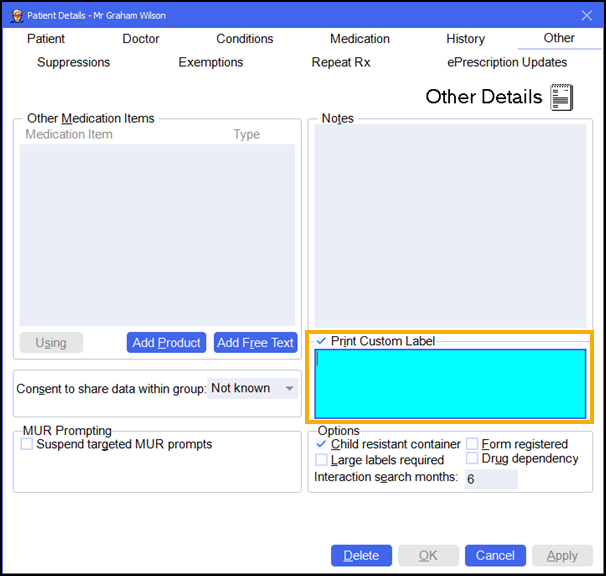Click the patient avatar icon in title bar
Screen dimensions: 606x576
click(x=17, y=15)
